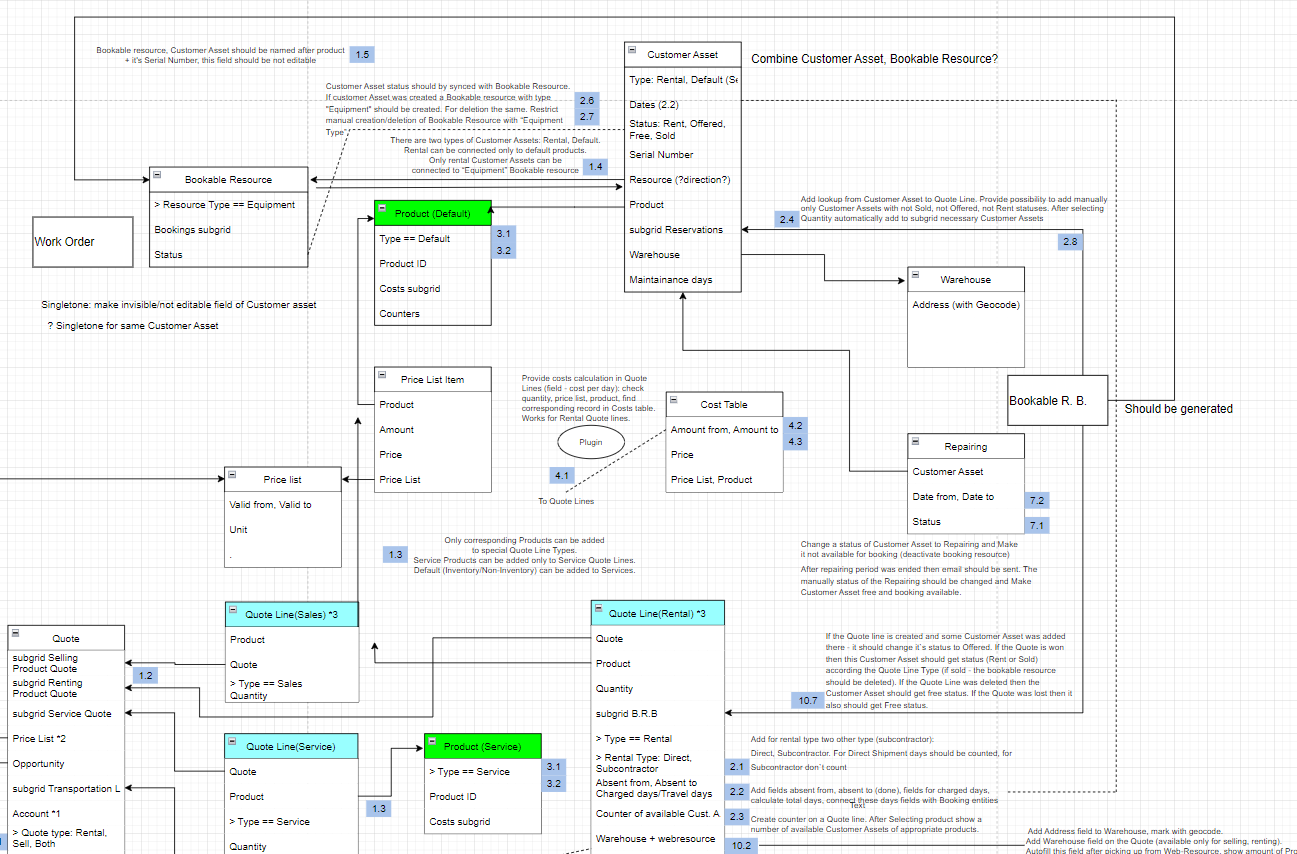Select 'Serial Number' row in Customer Asset
1297x854 pixels.
point(683,155)
